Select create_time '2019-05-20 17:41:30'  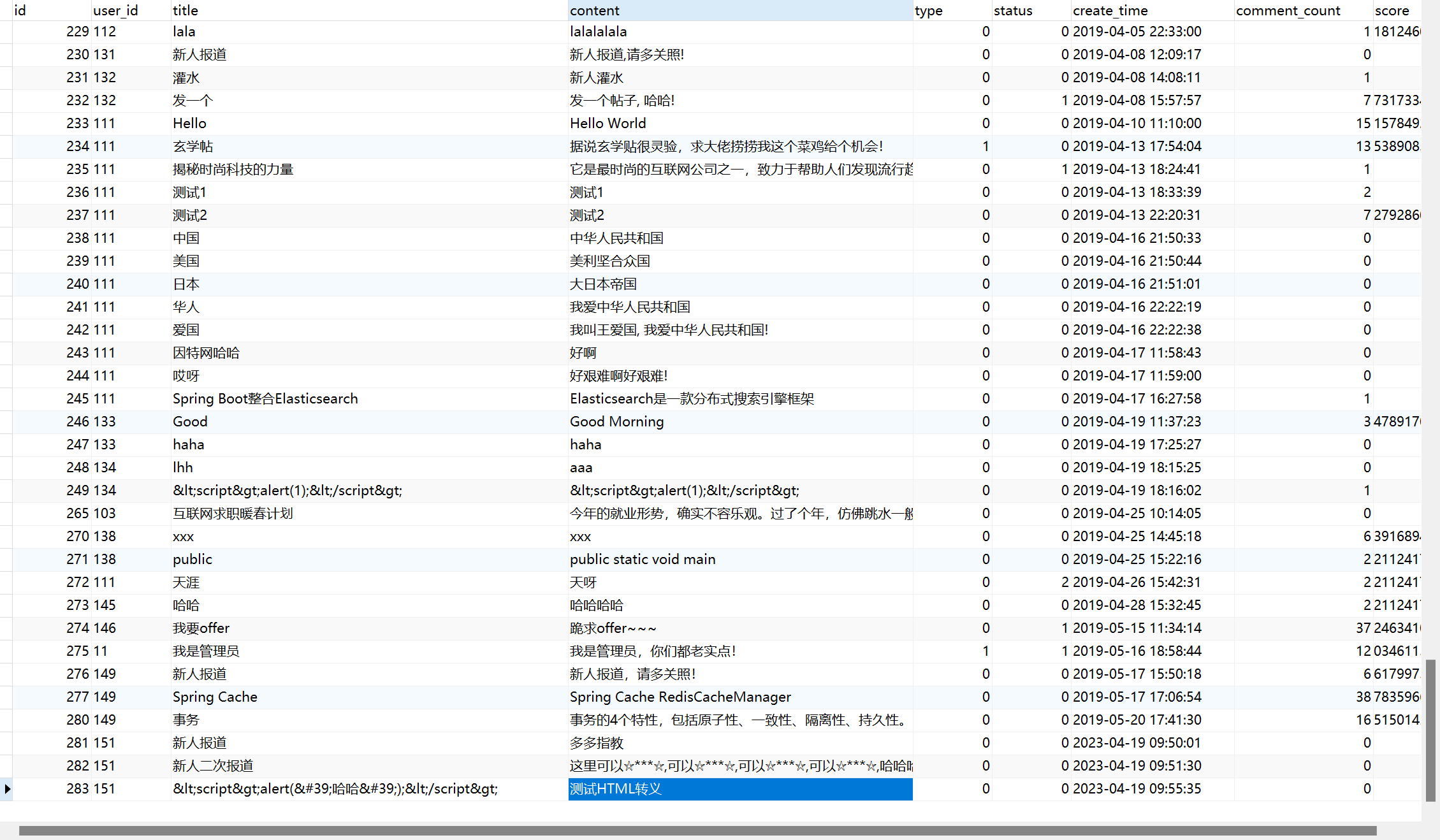(1153, 720)
